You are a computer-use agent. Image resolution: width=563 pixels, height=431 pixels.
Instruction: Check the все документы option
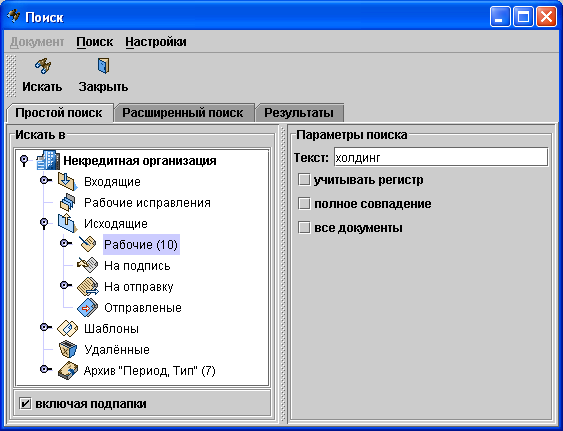304,228
